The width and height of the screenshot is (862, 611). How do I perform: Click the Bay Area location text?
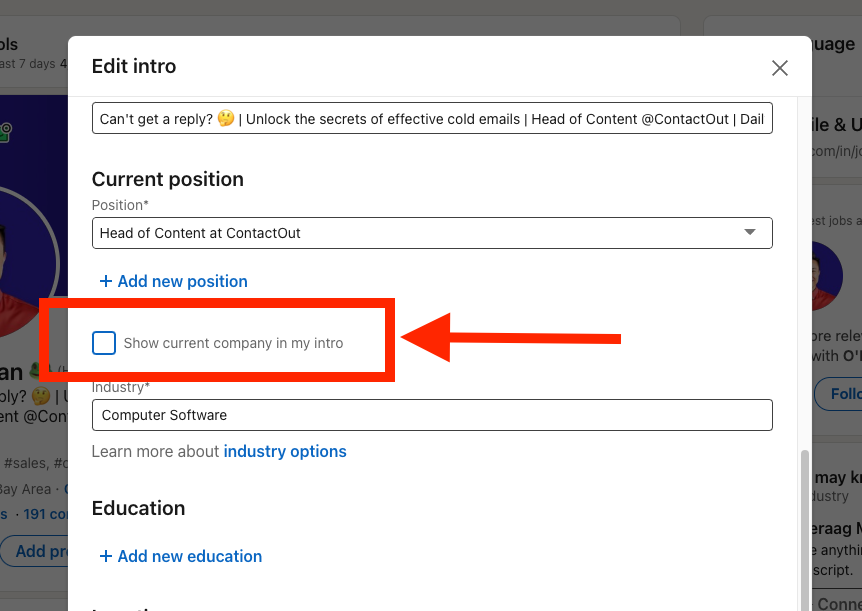point(24,489)
